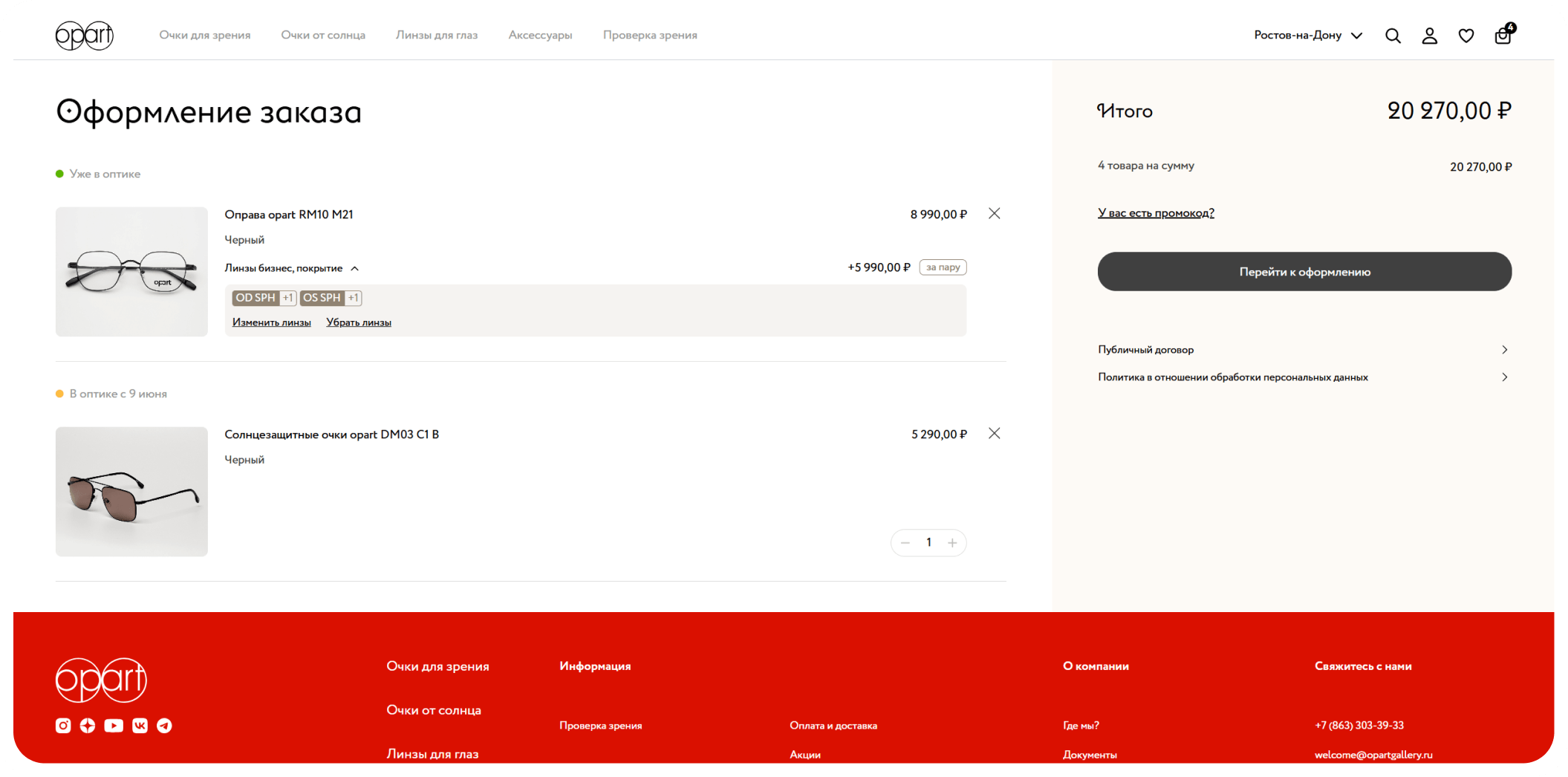Screen dimensions: 1568x777
Task: Open footer link Оплата и доставка
Action: pos(833,726)
